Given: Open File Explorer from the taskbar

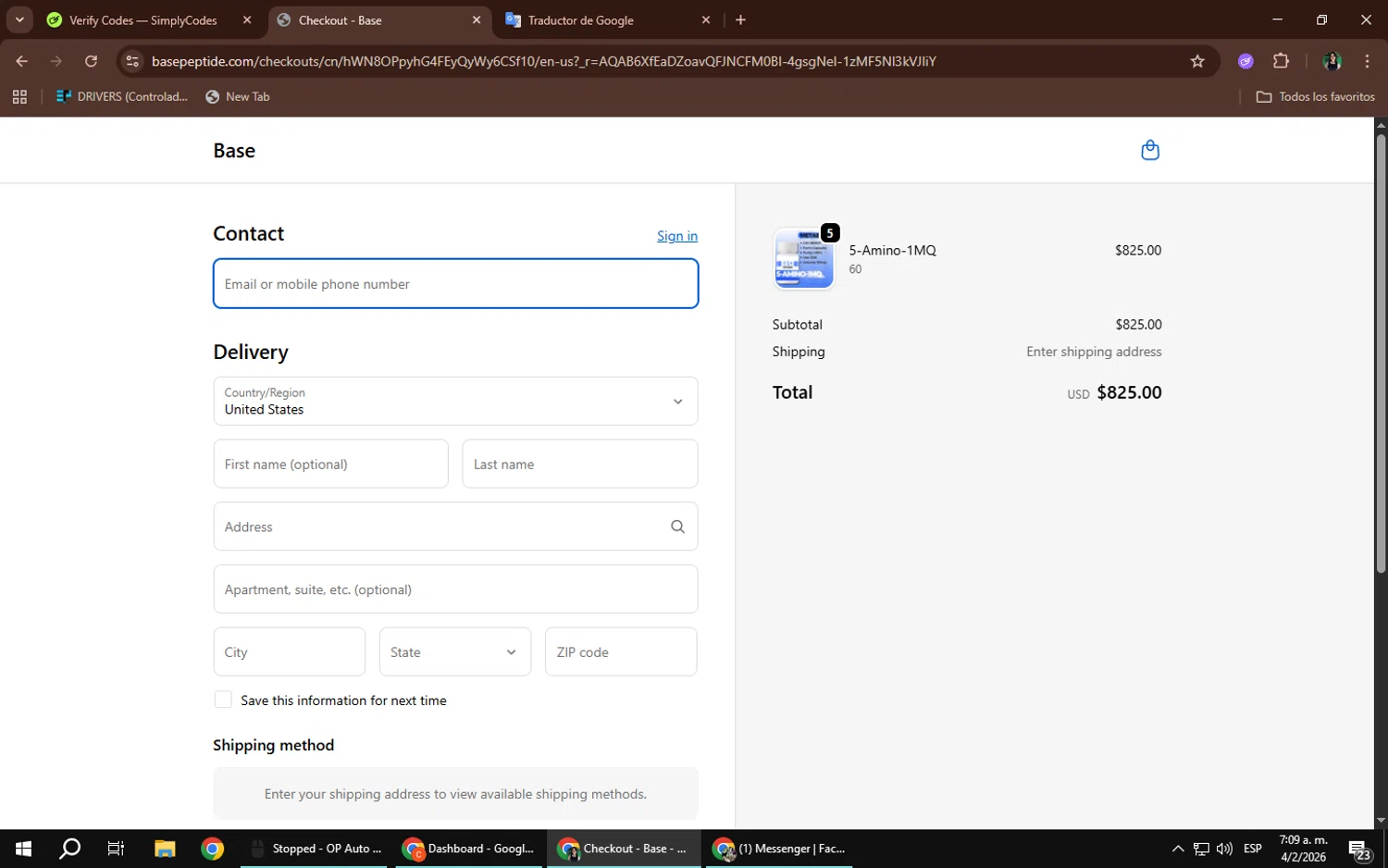Looking at the screenshot, I should click(x=165, y=849).
